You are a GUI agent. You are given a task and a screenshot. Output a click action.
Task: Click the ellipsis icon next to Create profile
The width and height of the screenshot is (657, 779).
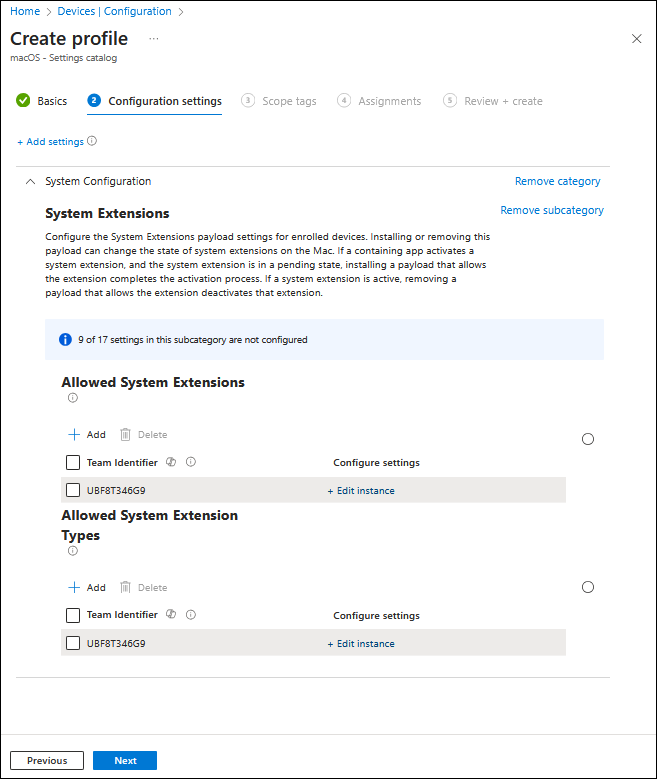(154, 39)
